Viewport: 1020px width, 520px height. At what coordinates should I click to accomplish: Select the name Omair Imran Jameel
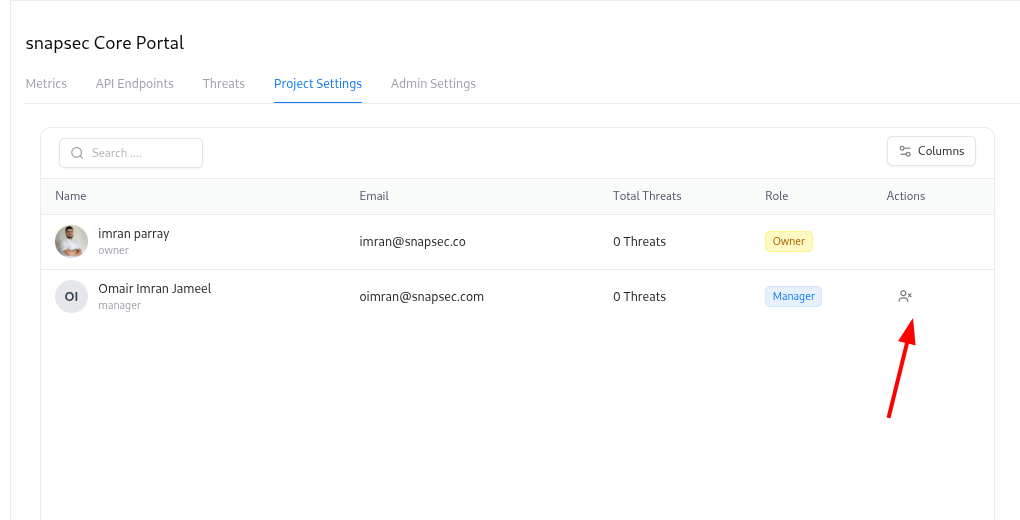[x=155, y=288]
